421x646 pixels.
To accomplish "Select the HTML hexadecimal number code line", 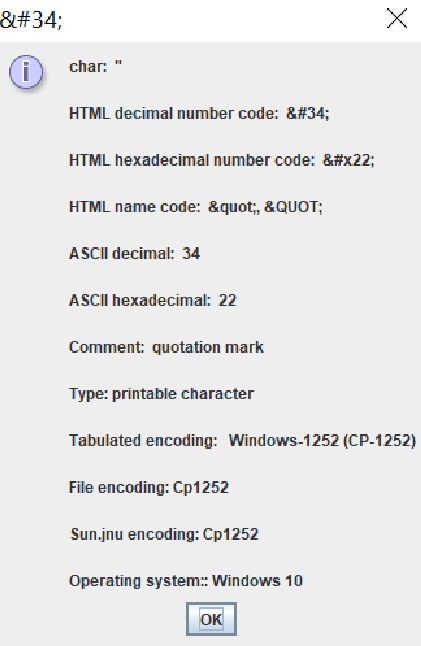I will point(222,160).
